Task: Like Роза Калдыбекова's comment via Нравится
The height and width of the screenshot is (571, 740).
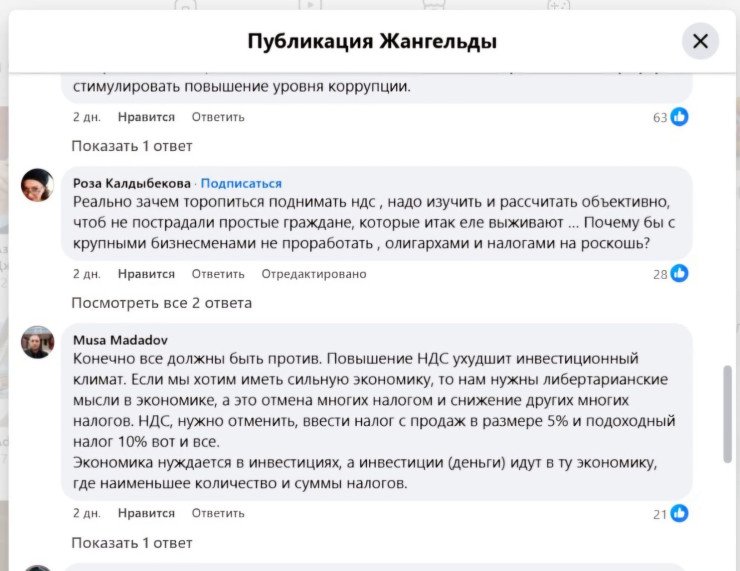Action: [146, 274]
